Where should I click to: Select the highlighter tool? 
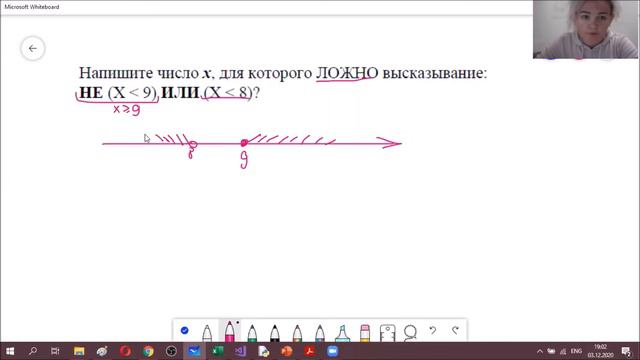(342, 333)
